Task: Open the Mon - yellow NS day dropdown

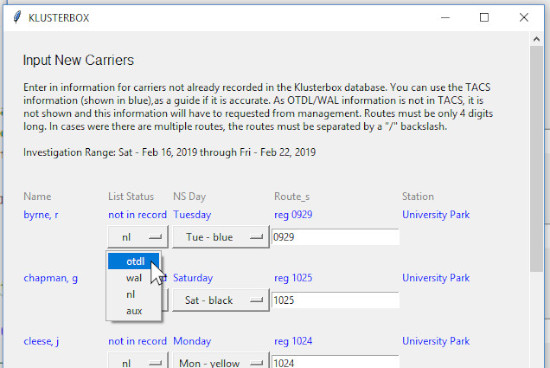Action: 221,360
